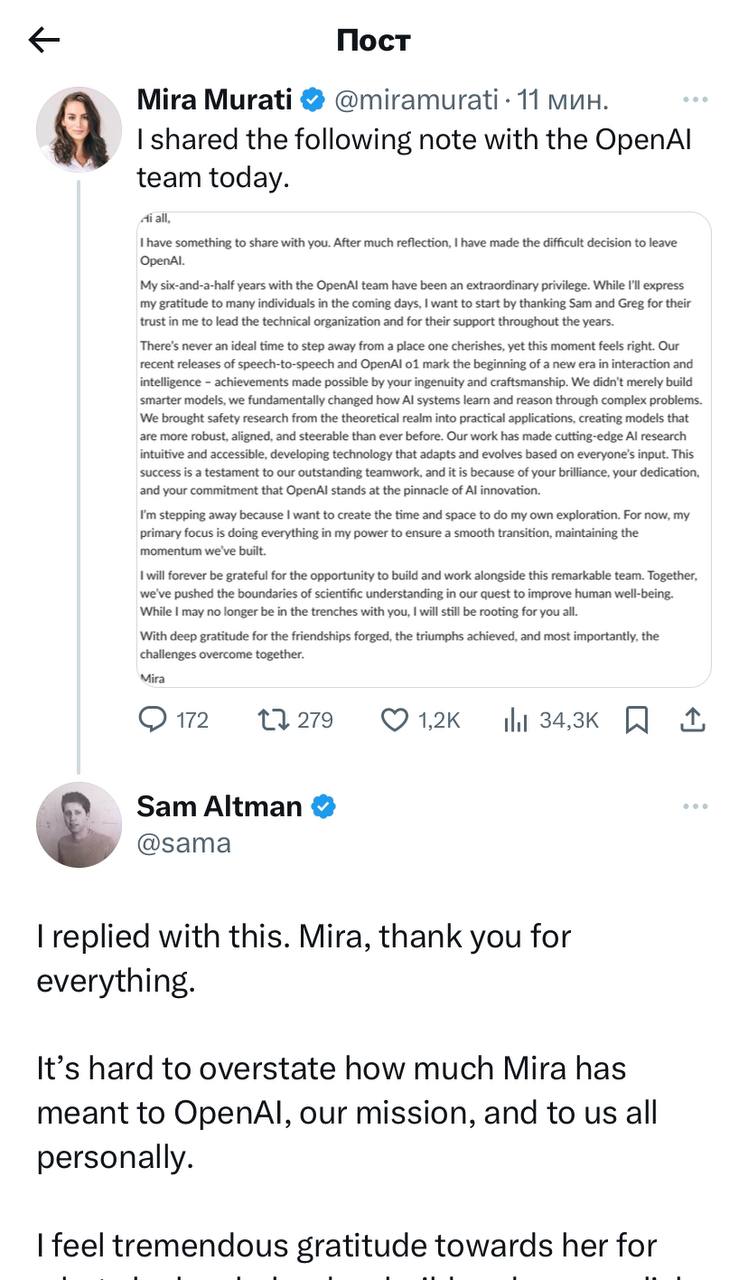Share the post via upload arrow icon
The height and width of the screenshot is (1280, 748).
pos(694,720)
